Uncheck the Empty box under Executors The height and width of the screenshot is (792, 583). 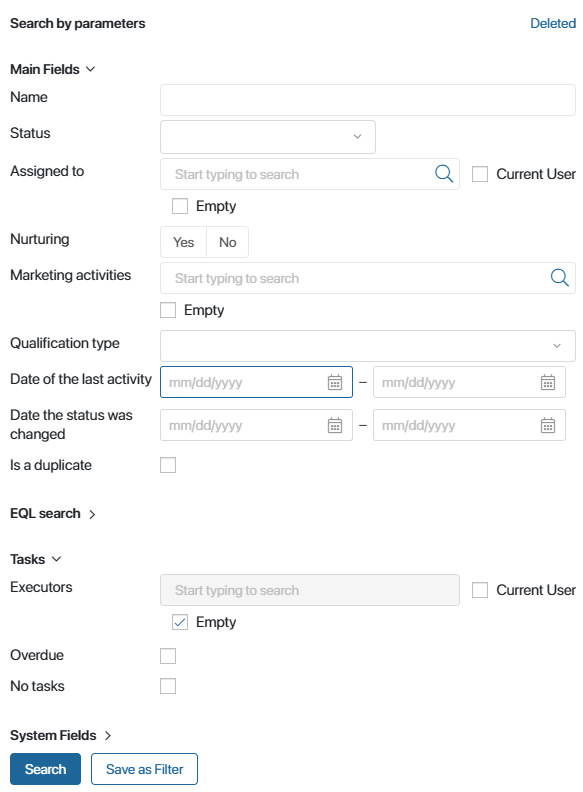coord(180,622)
